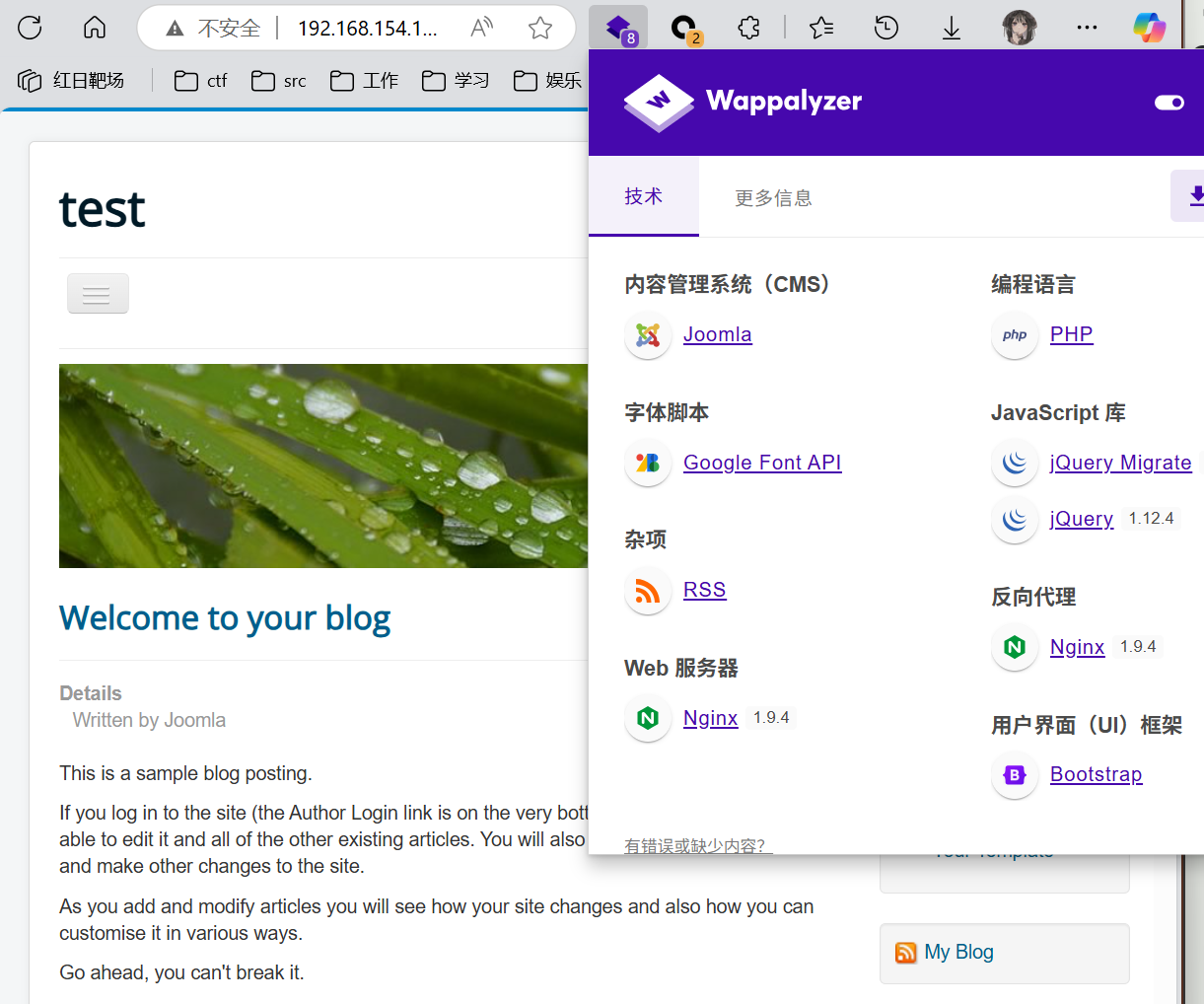1204x1004 pixels.
Task: Click the jQuery Migrate logo icon
Action: [1015, 464]
